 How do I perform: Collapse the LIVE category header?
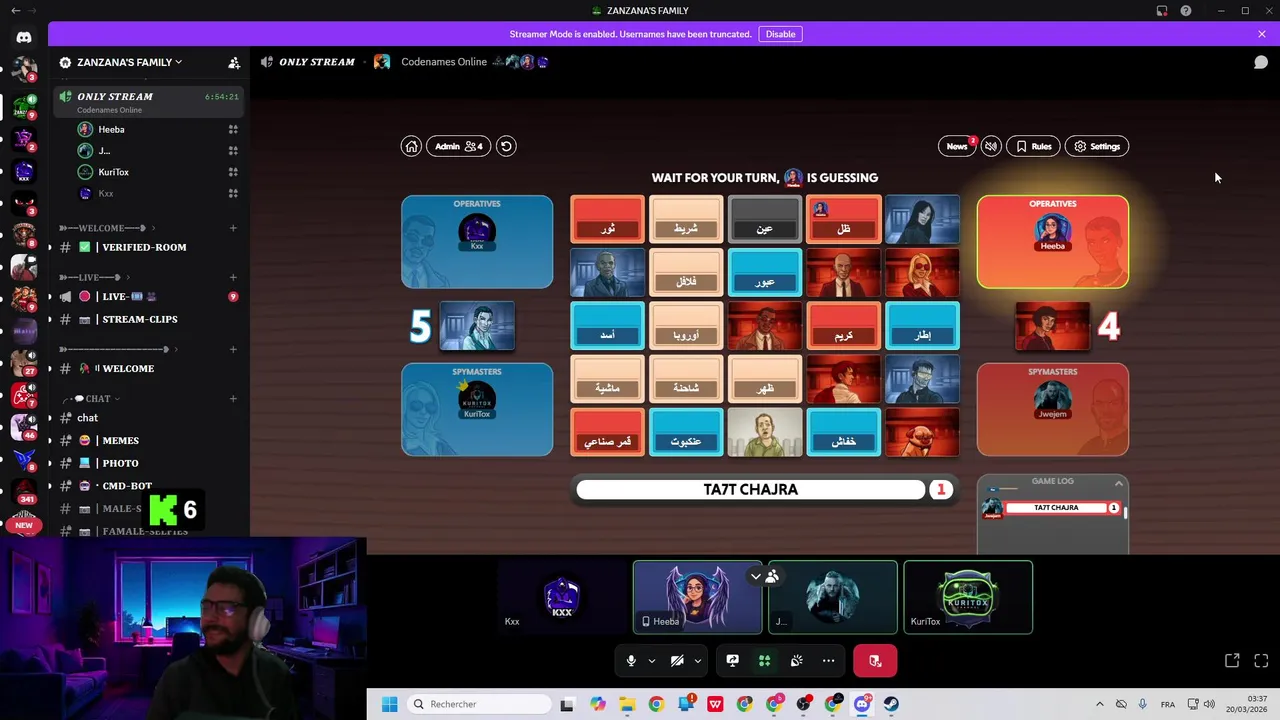tap(94, 277)
